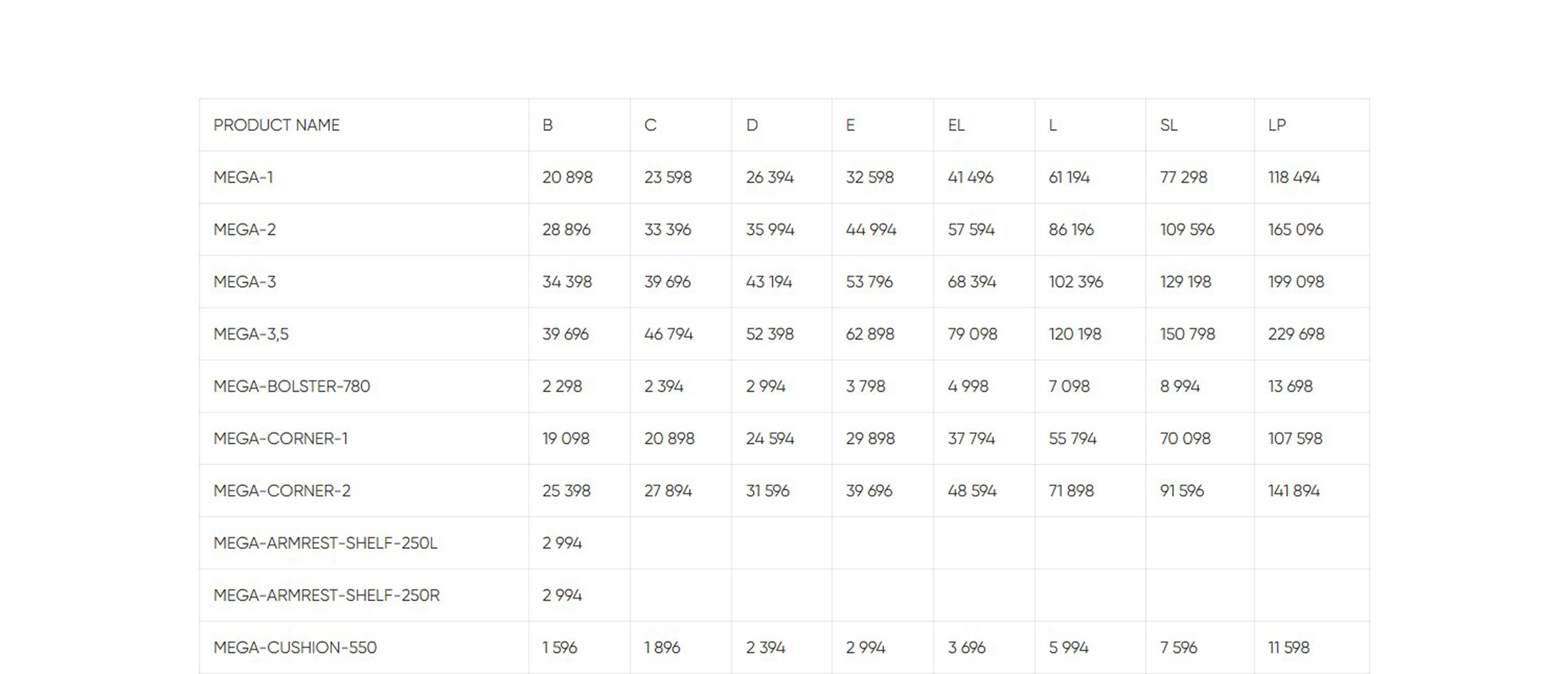Select the MEGA-CUSHION-550 product name
1568x674 pixels.
click(294, 648)
